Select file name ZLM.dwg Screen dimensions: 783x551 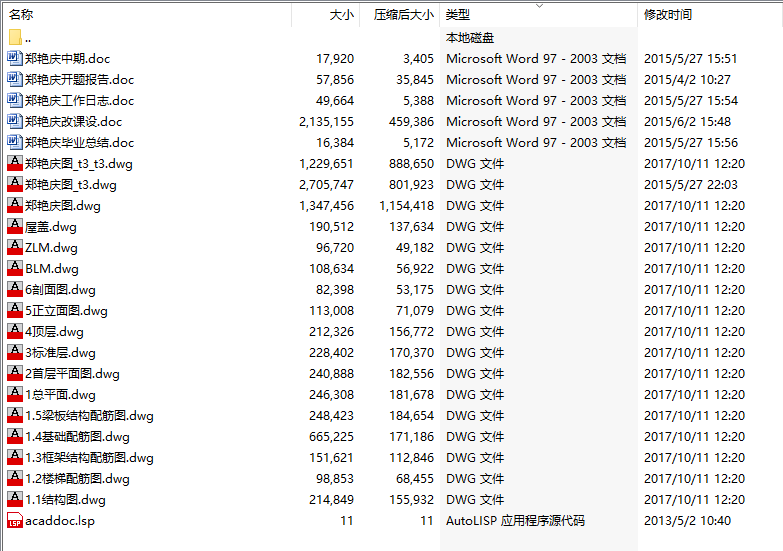(51, 248)
